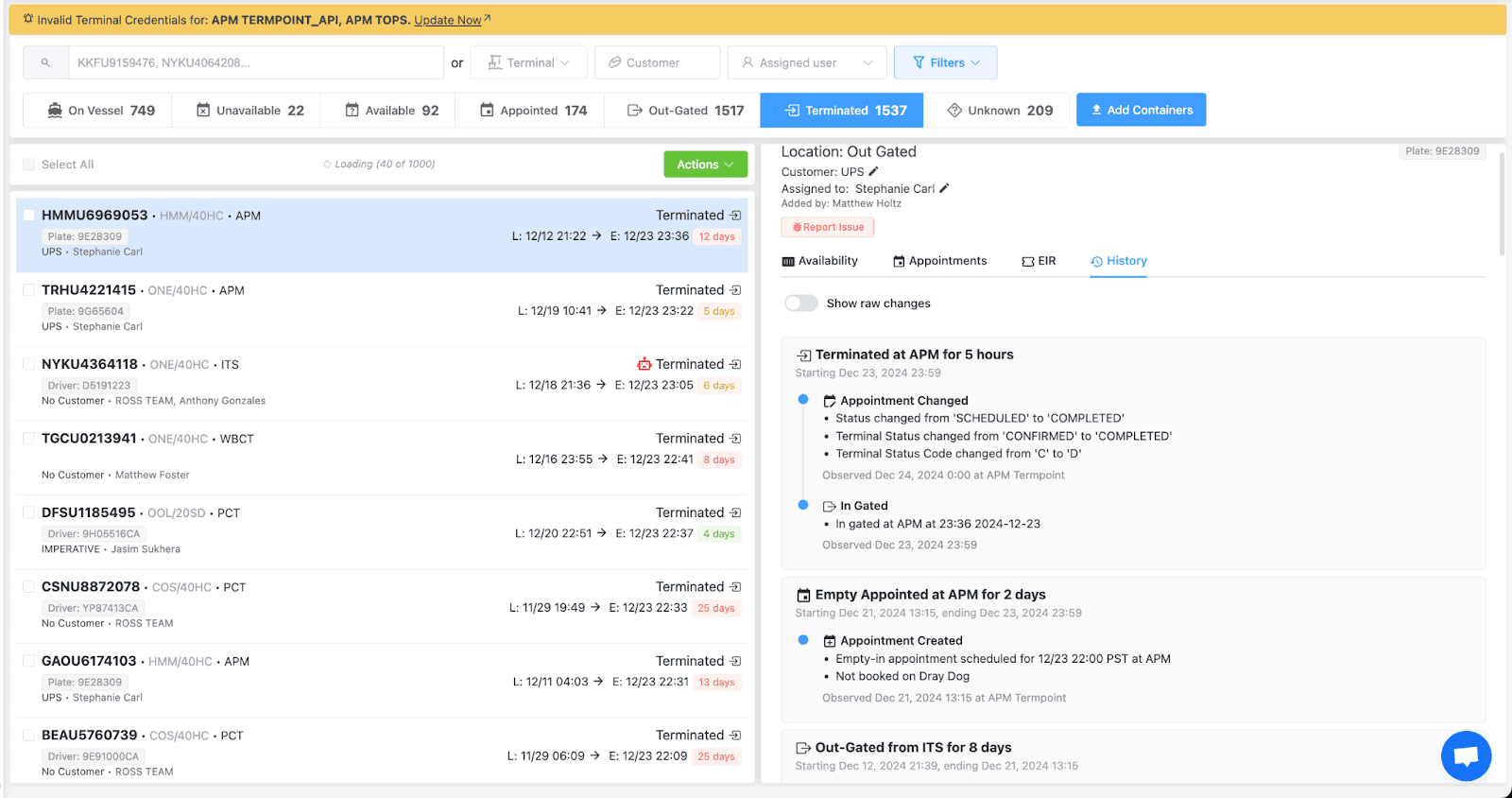Open the green Actions dropdown
The width and height of the screenshot is (1512, 798).
pyautogui.click(x=706, y=165)
